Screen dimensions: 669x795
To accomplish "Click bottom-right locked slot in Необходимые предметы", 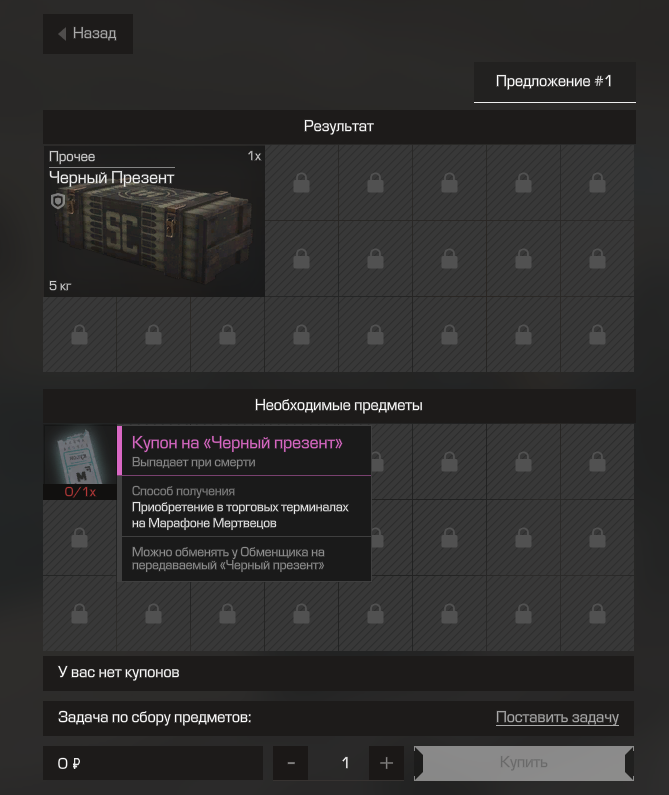I will tap(597, 614).
